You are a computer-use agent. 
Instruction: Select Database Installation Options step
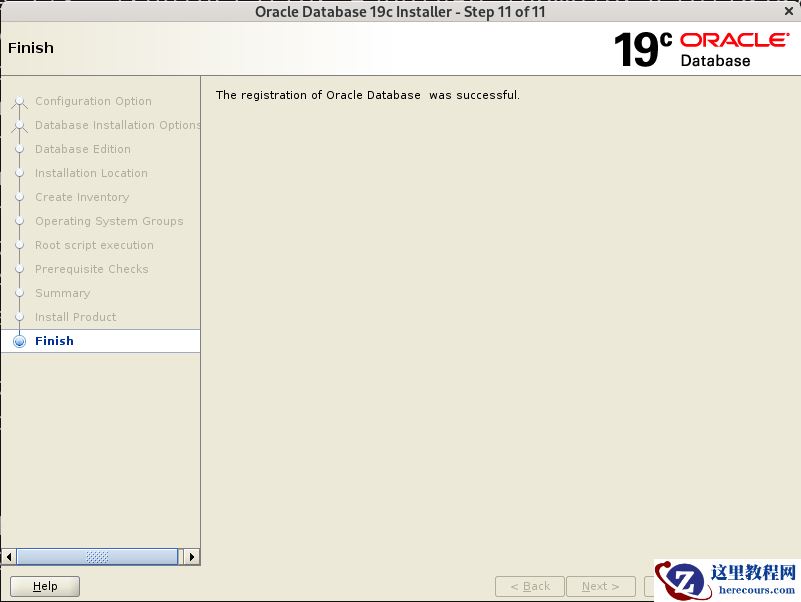[117, 125]
